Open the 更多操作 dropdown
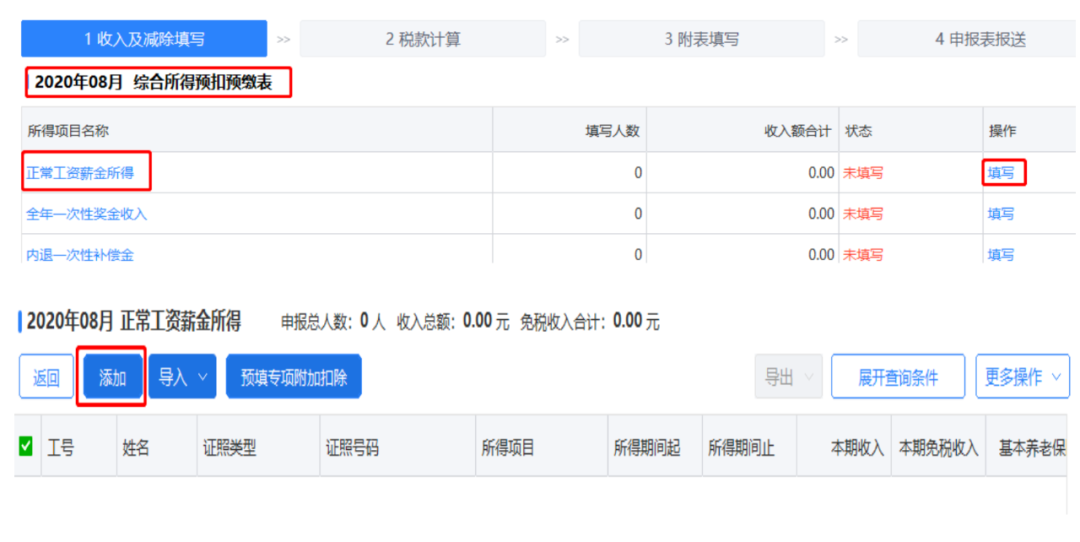Image resolution: width=1080 pixels, height=542 pixels. 1023,377
